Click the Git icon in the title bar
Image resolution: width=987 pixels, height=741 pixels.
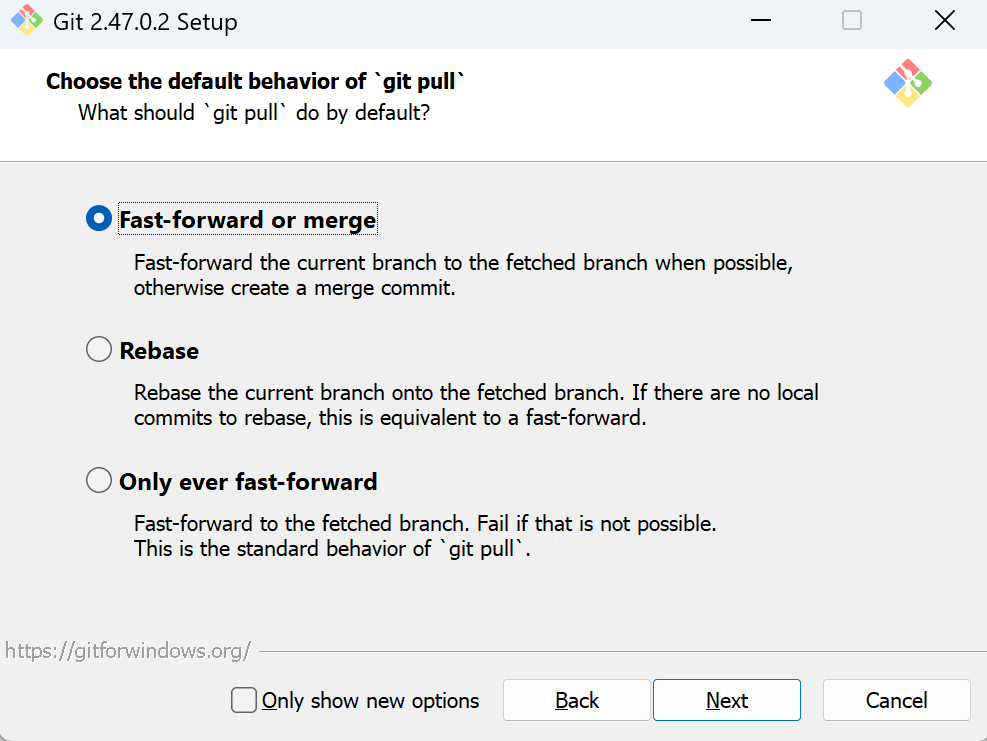(x=26, y=21)
